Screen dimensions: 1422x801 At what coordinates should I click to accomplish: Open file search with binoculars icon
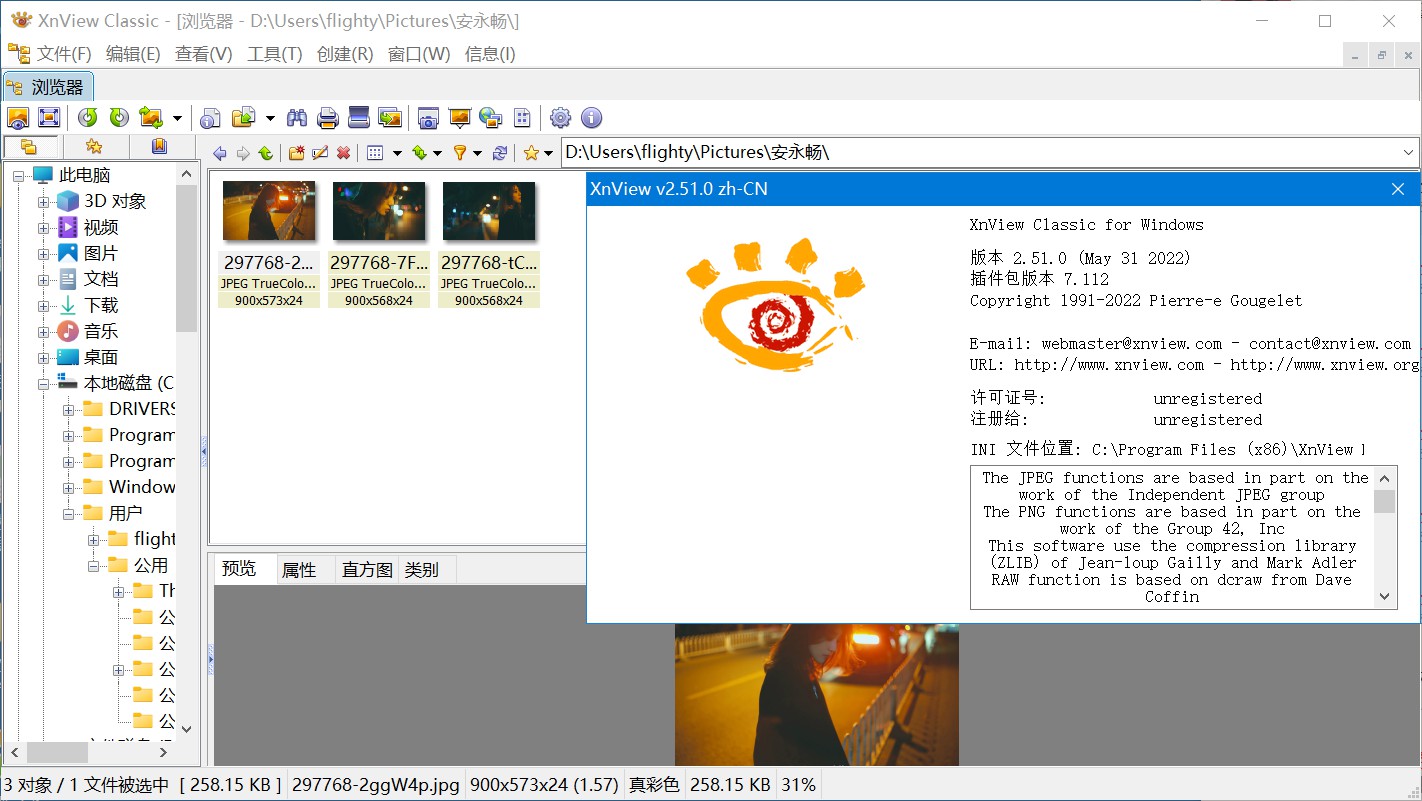(x=297, y=118)
